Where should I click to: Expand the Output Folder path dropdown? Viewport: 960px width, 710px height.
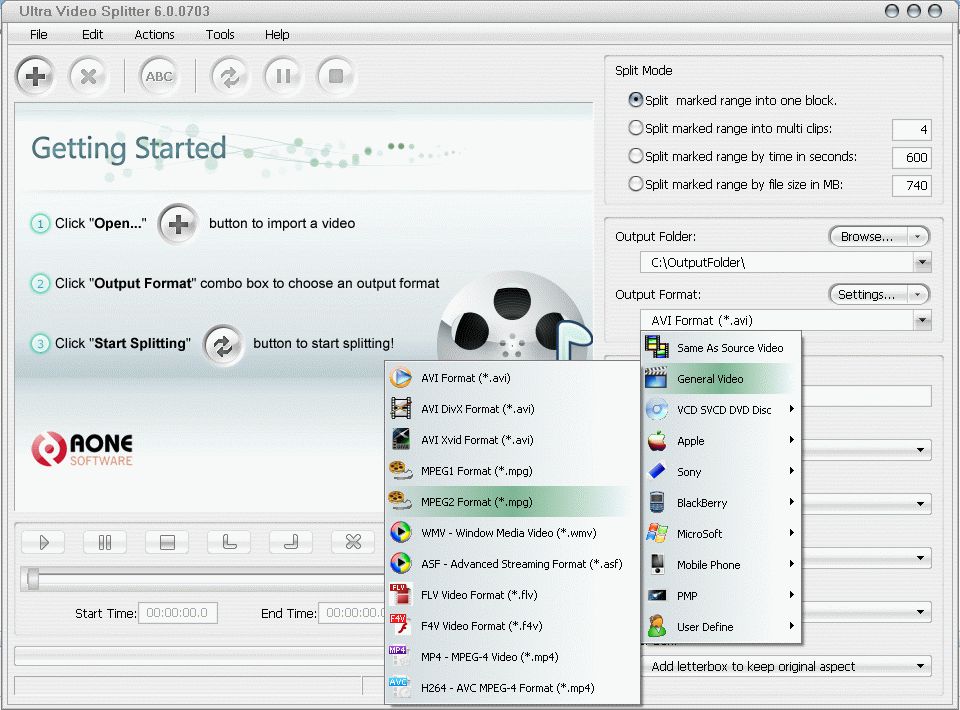(x=922, y=263)
